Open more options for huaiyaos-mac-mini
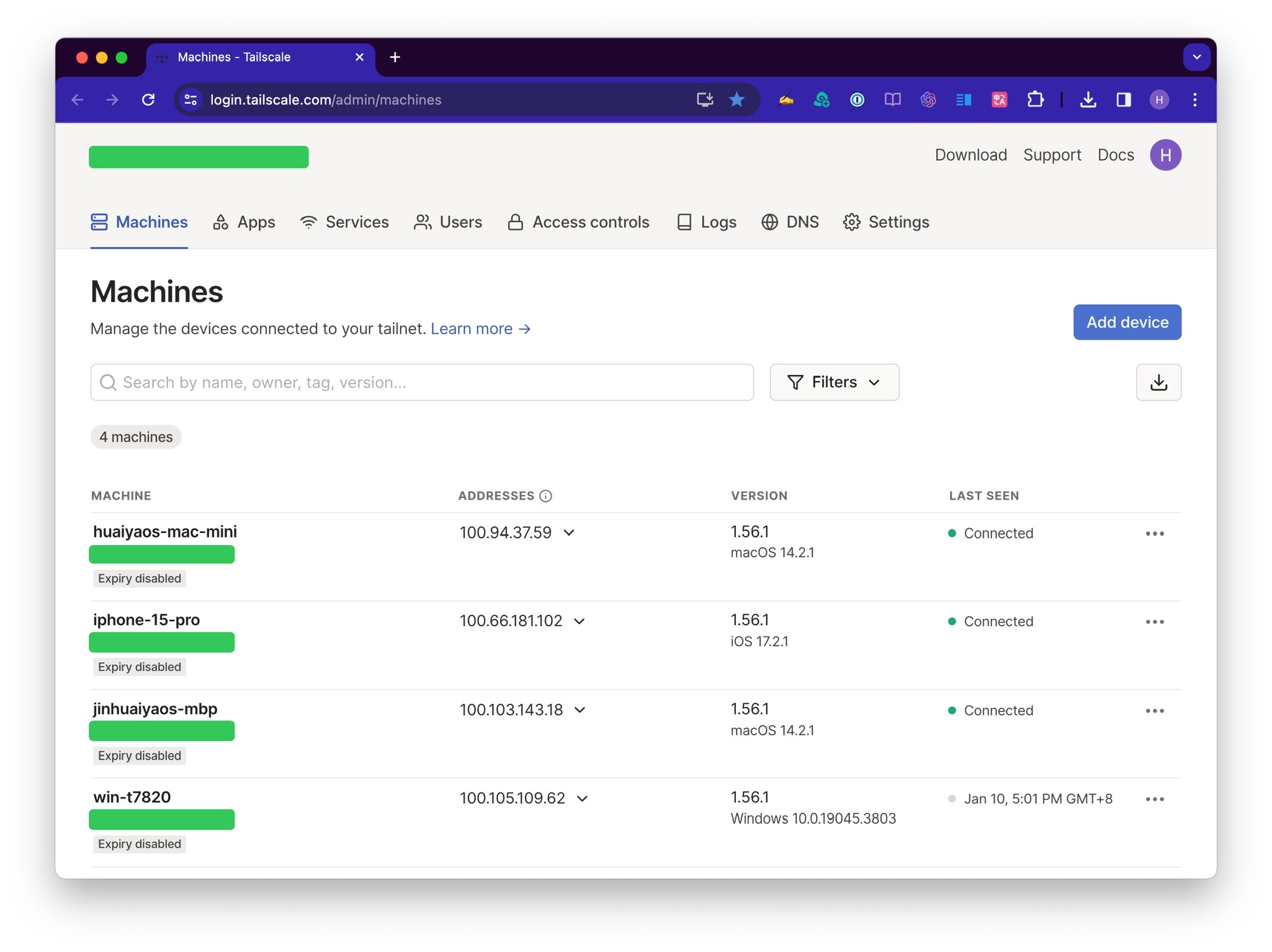The height and width of the screenshot is (952, 1272). [x=1155, y=534]
